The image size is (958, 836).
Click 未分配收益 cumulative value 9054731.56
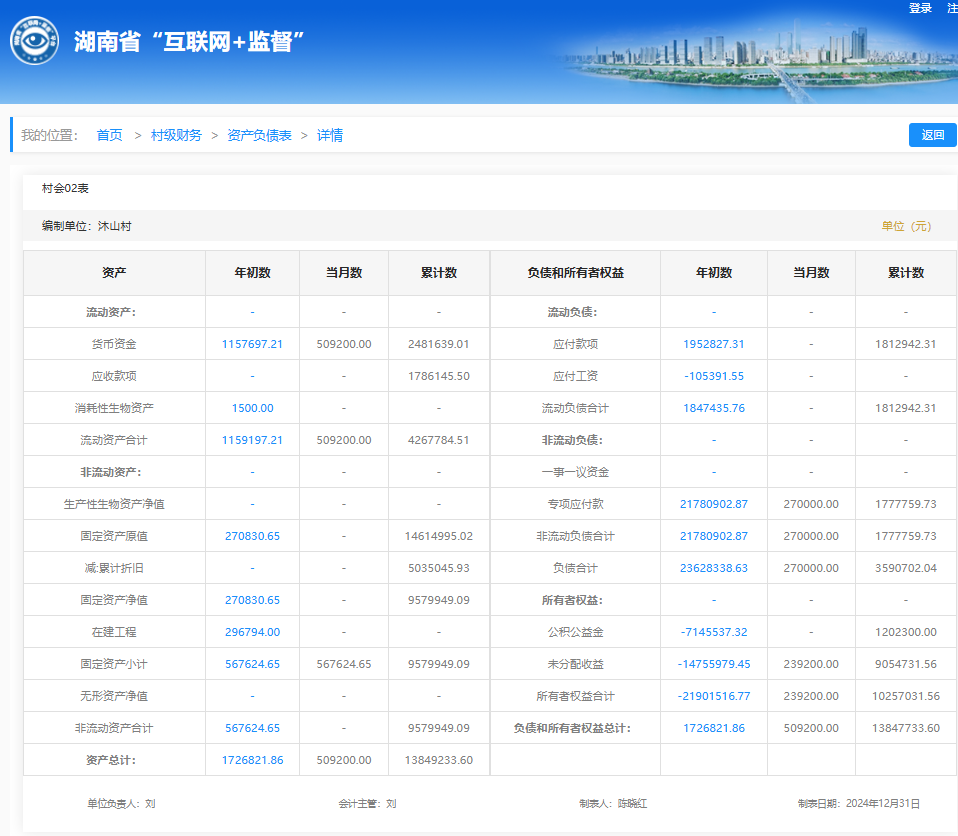click(905, 664)
